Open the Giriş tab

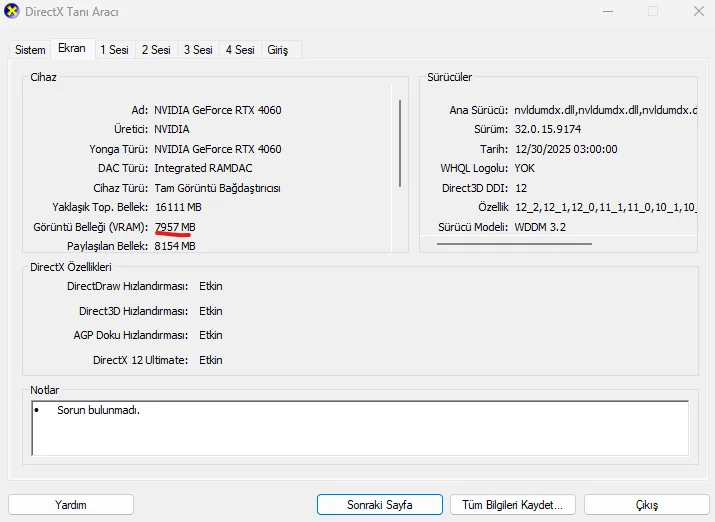point(278,50)
